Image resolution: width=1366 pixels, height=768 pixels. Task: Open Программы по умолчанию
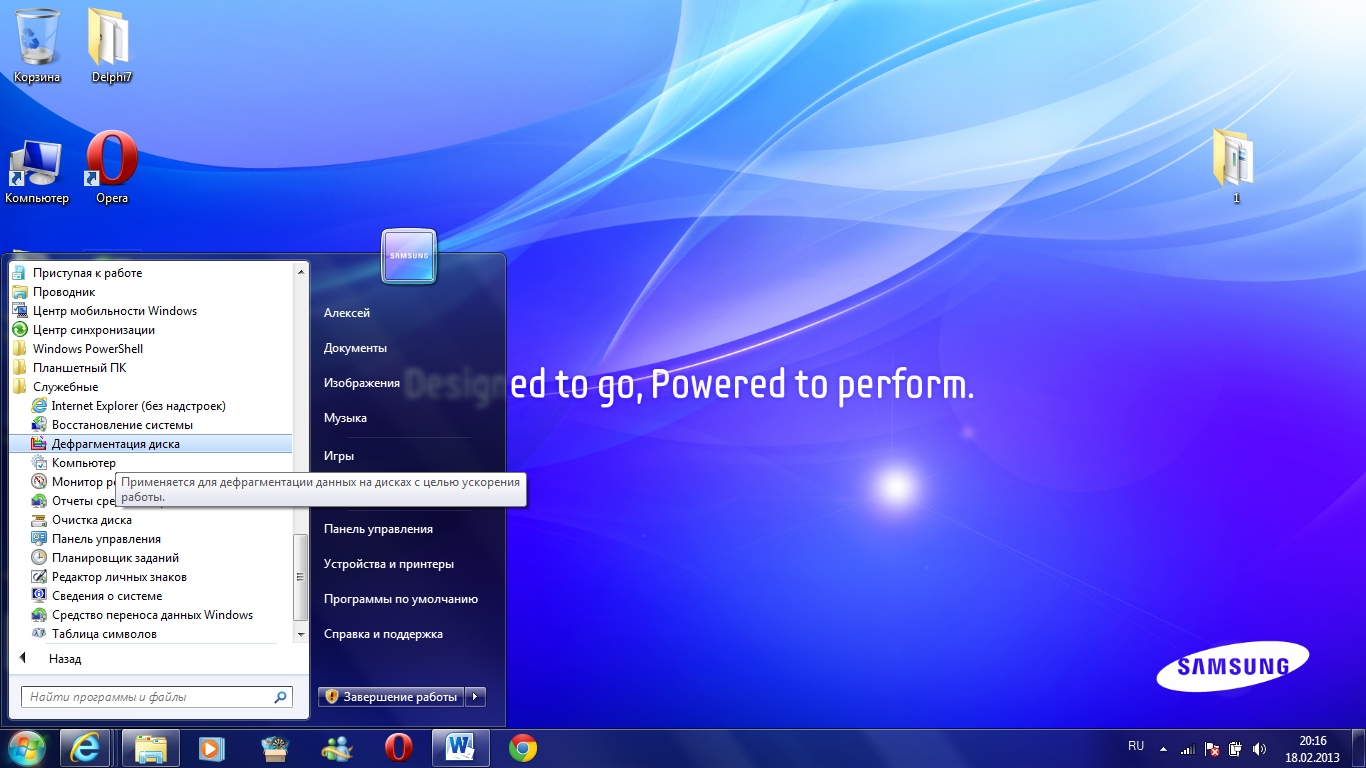click(x=400, y=599)
